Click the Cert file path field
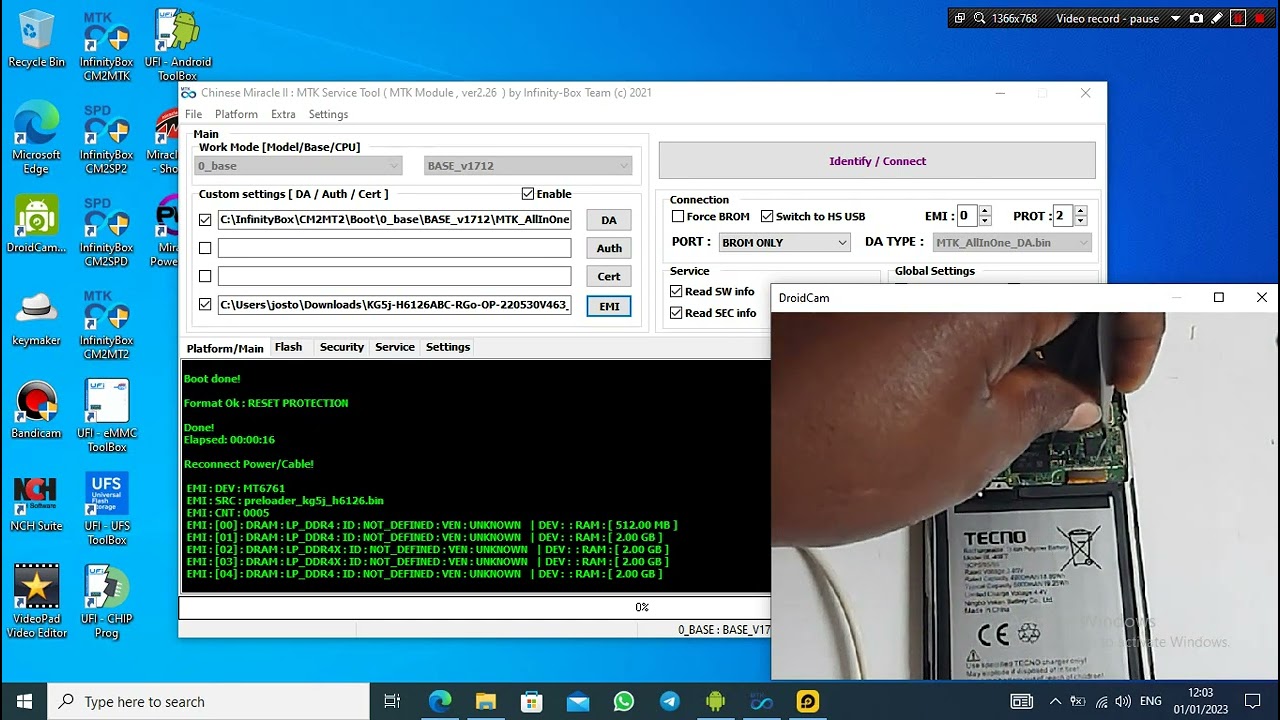The width and height of the screenshot is (1280, 720). 395,276
